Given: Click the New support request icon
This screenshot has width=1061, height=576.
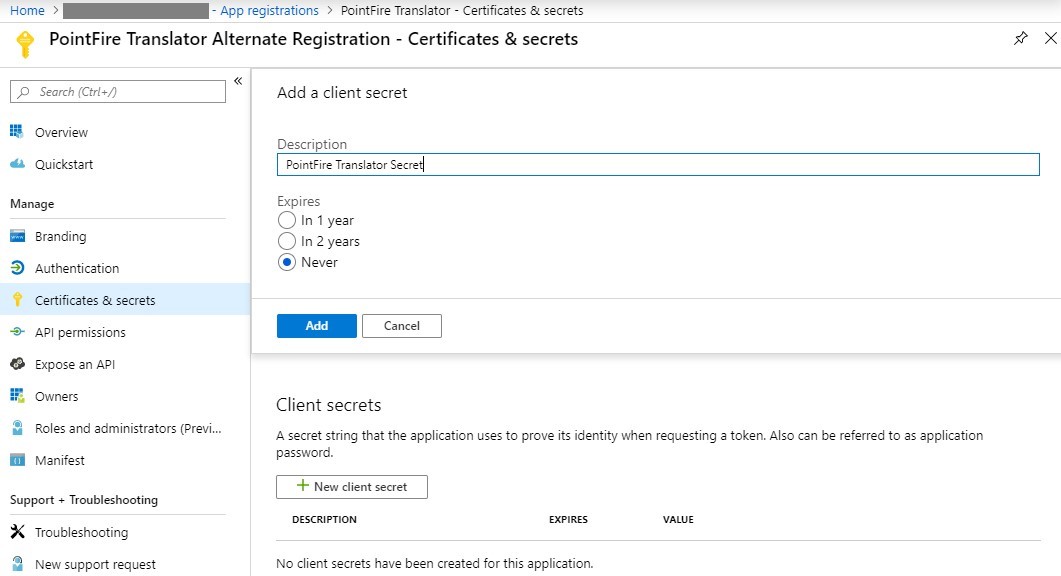Looking at the screenshot, I should pyautogui.click(x=18, y=564).
